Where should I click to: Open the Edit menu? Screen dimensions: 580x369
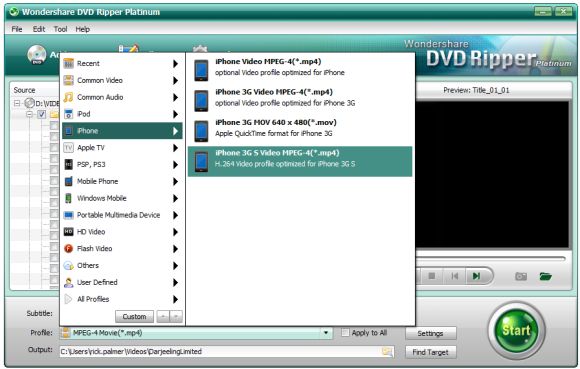pyautogui.click(x=38, y=29)
